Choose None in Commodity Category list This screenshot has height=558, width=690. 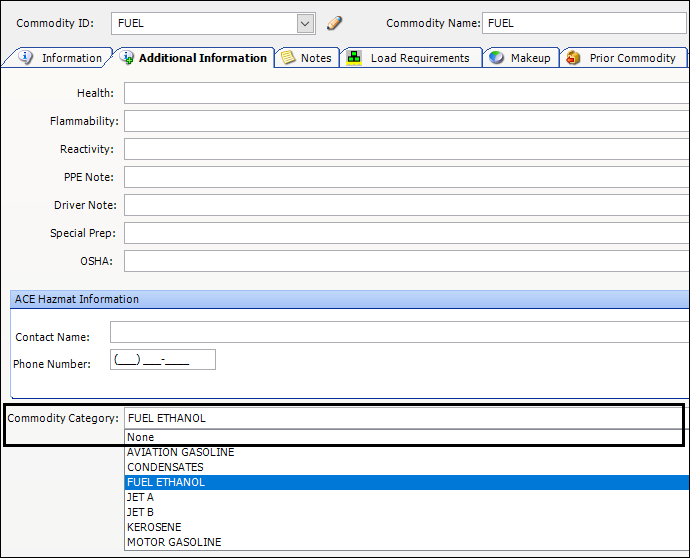tap(141, 437)
